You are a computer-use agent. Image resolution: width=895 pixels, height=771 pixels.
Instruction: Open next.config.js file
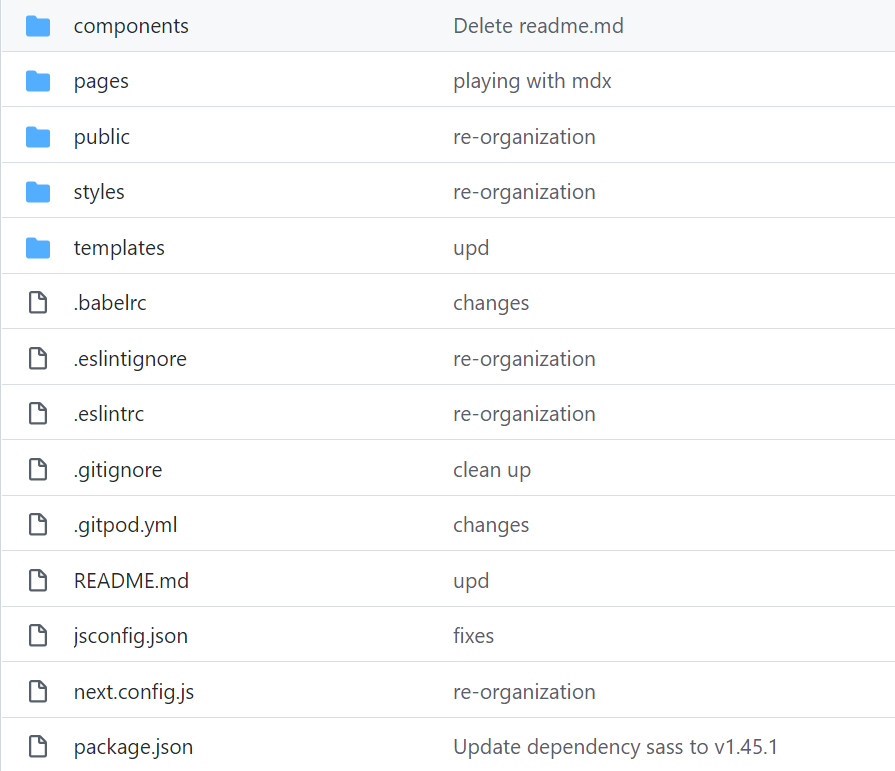tap(134, 692)
